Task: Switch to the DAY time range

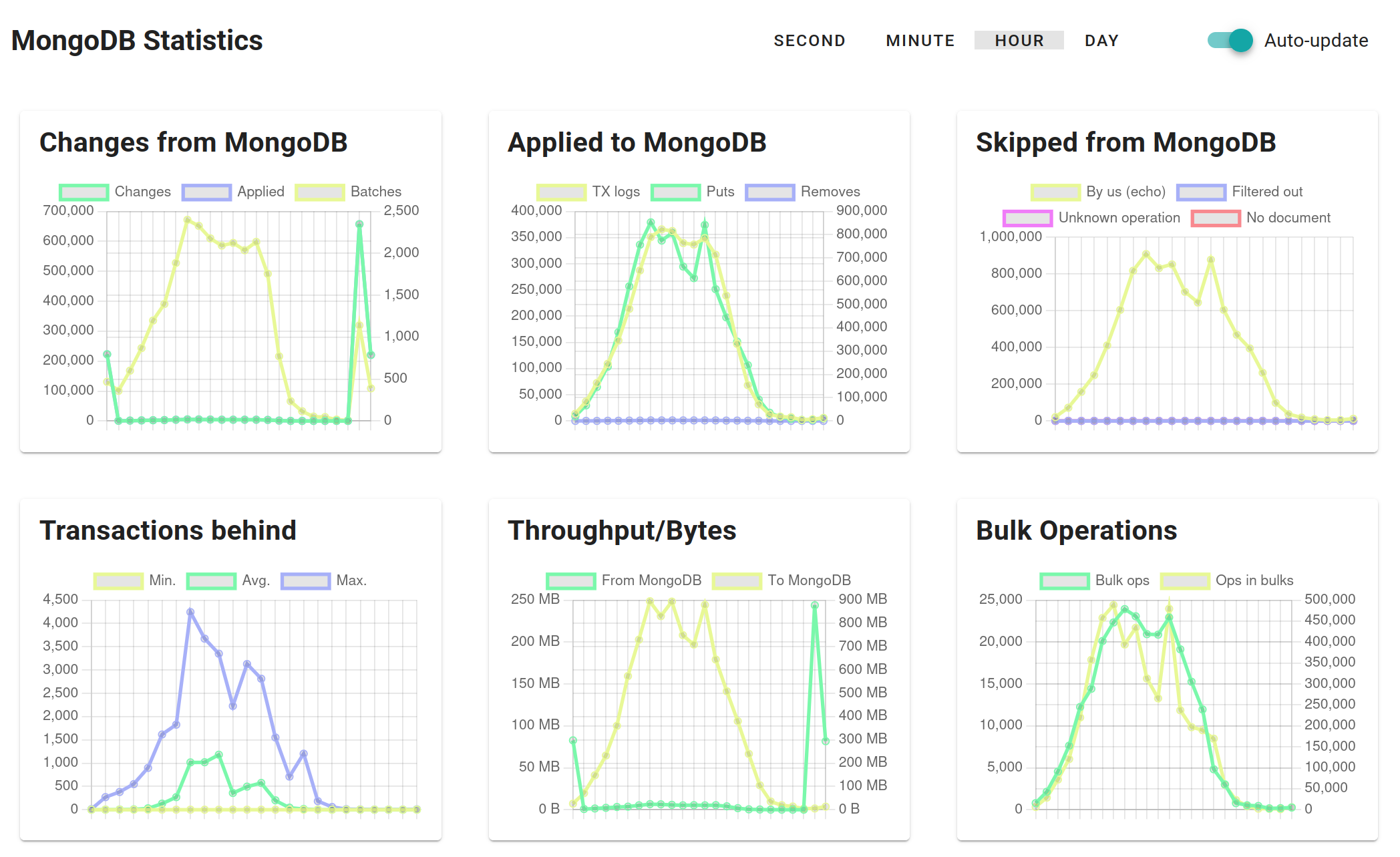Action: tap(1101, 41)
